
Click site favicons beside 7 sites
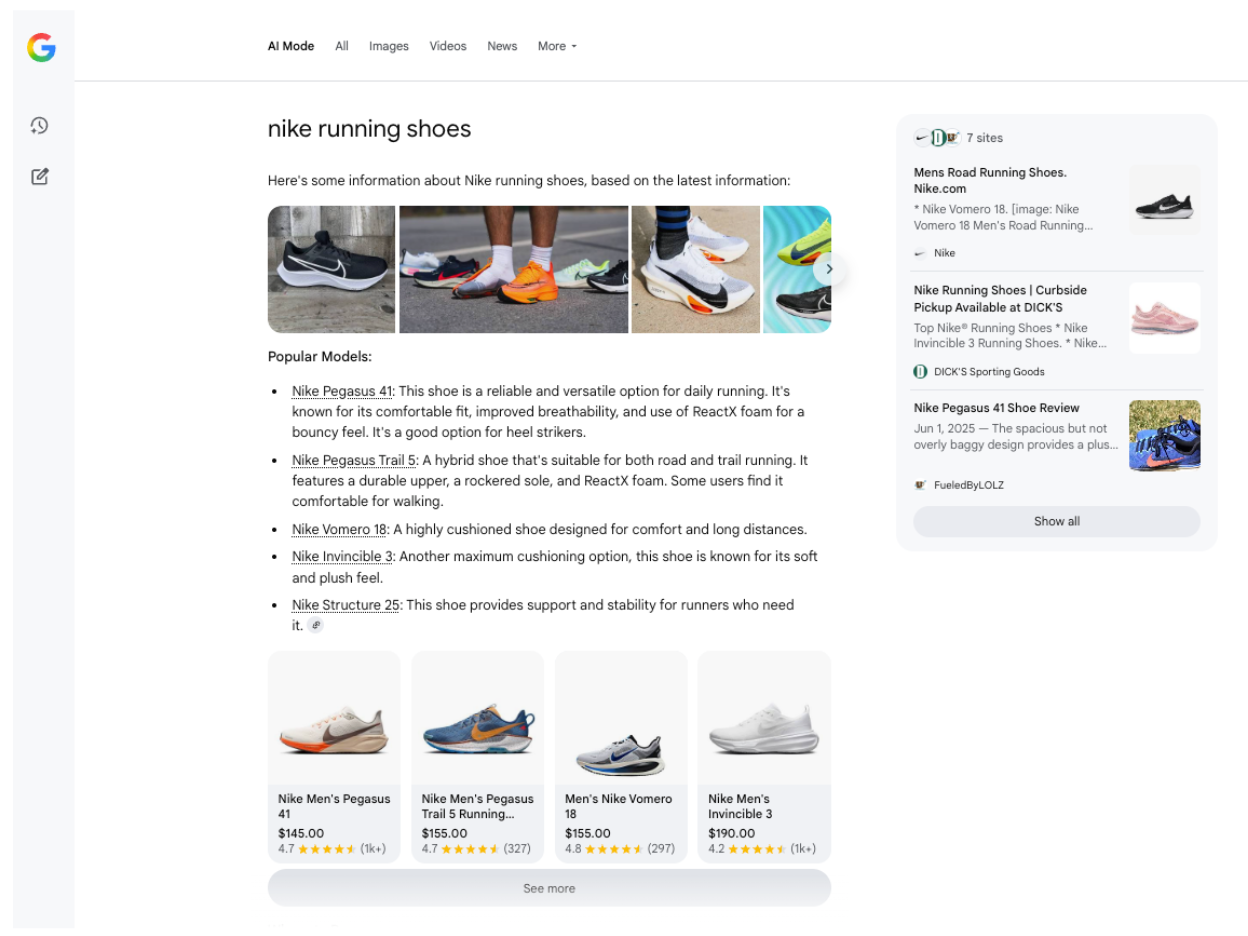click(x=937, y=138)
